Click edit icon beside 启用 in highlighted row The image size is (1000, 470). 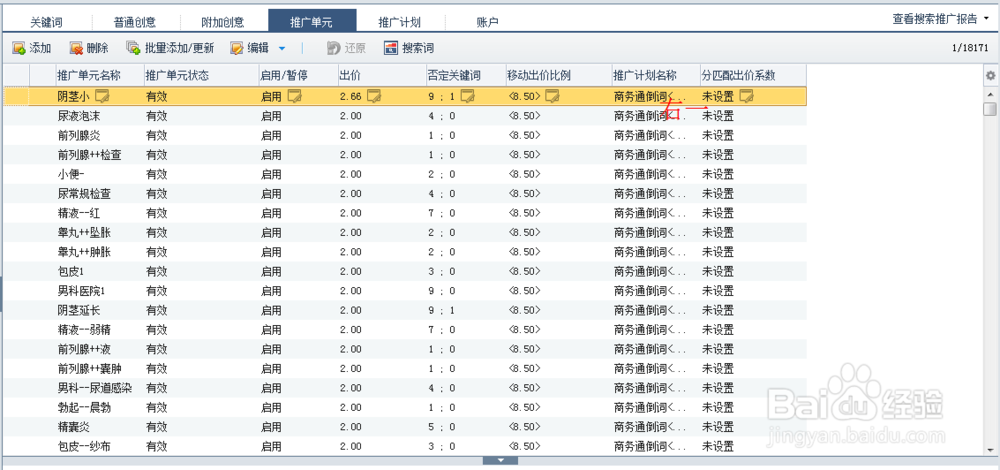click(294, 96)
